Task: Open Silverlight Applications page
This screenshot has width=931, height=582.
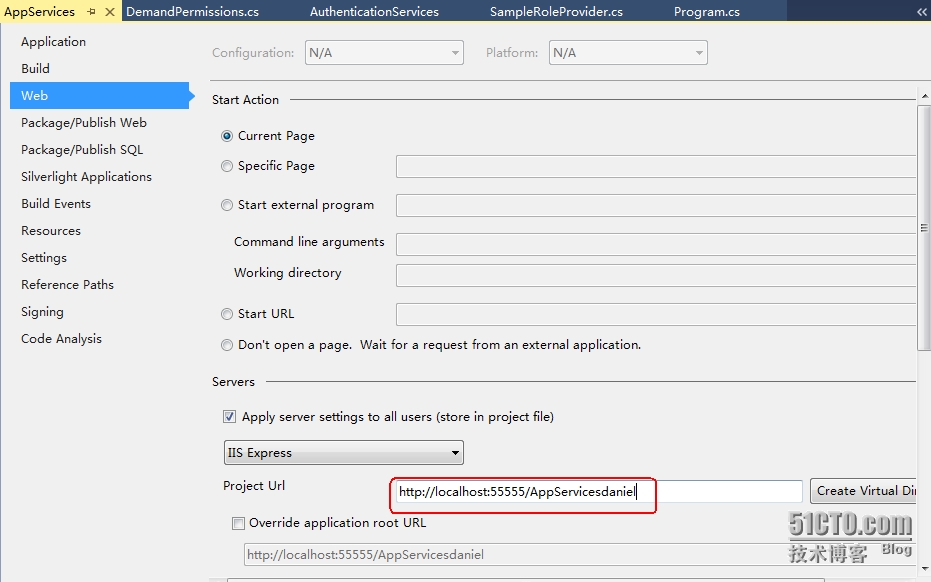Action: [x=86, y=176]
